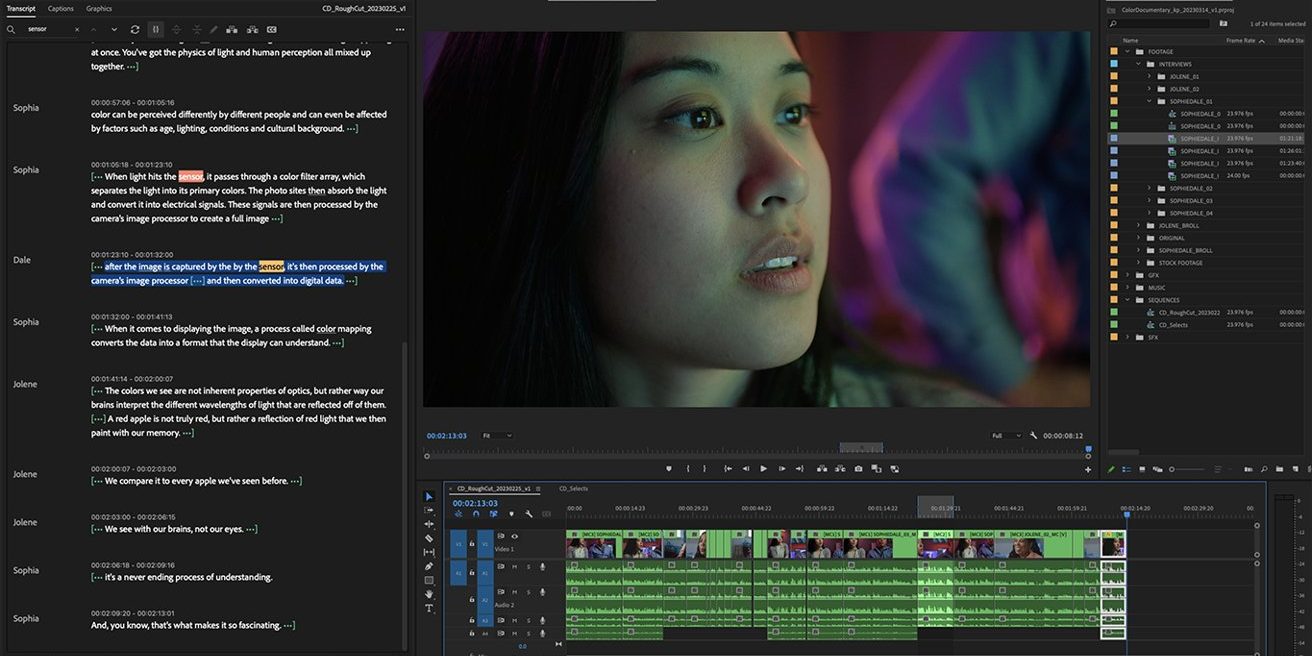Clear the sensor search text
This screenshot has width=1312, height=656.
pyautogui.click(x=78, y=30)
